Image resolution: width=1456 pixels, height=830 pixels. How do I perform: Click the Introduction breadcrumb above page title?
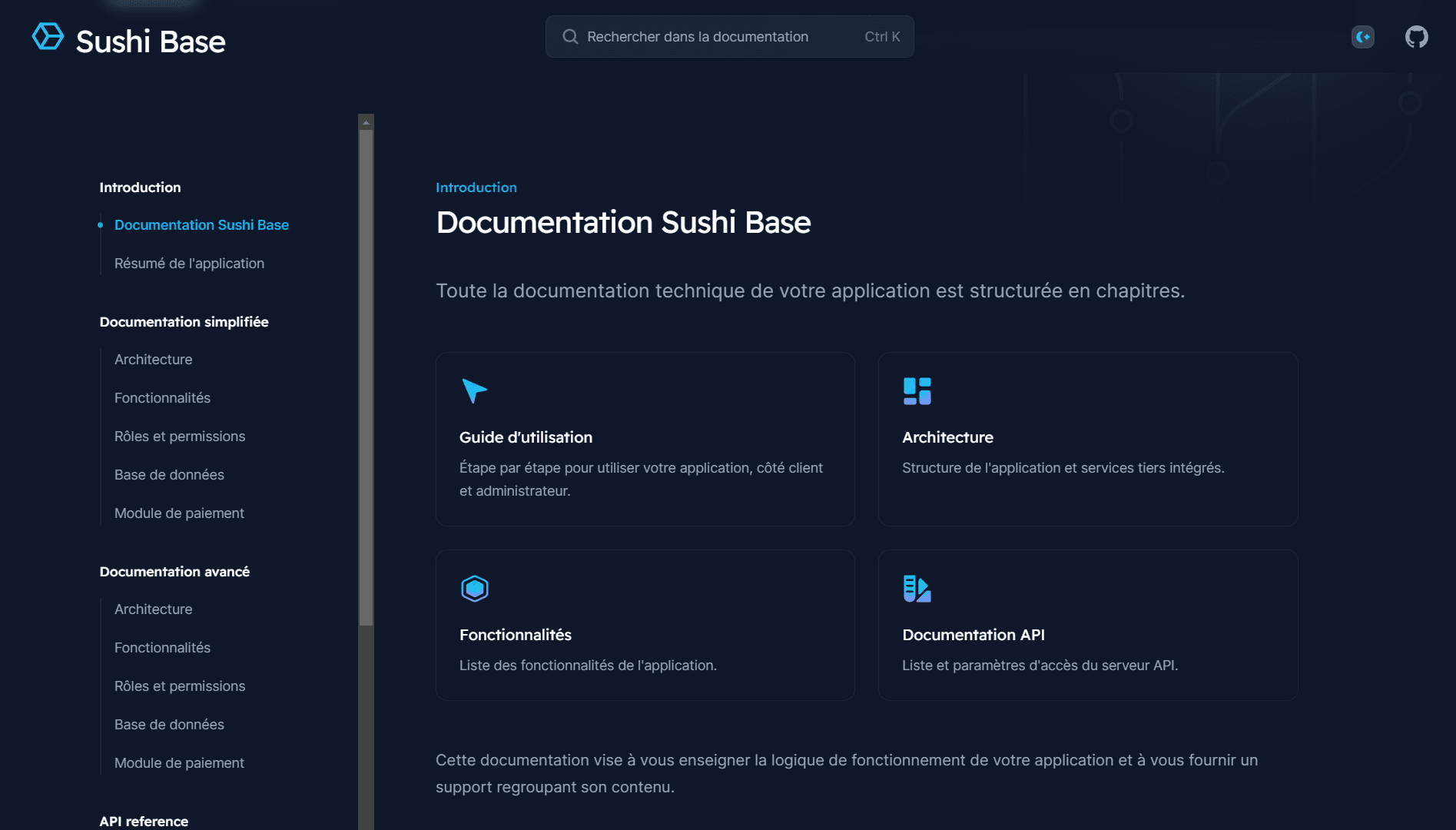[476, 188]
